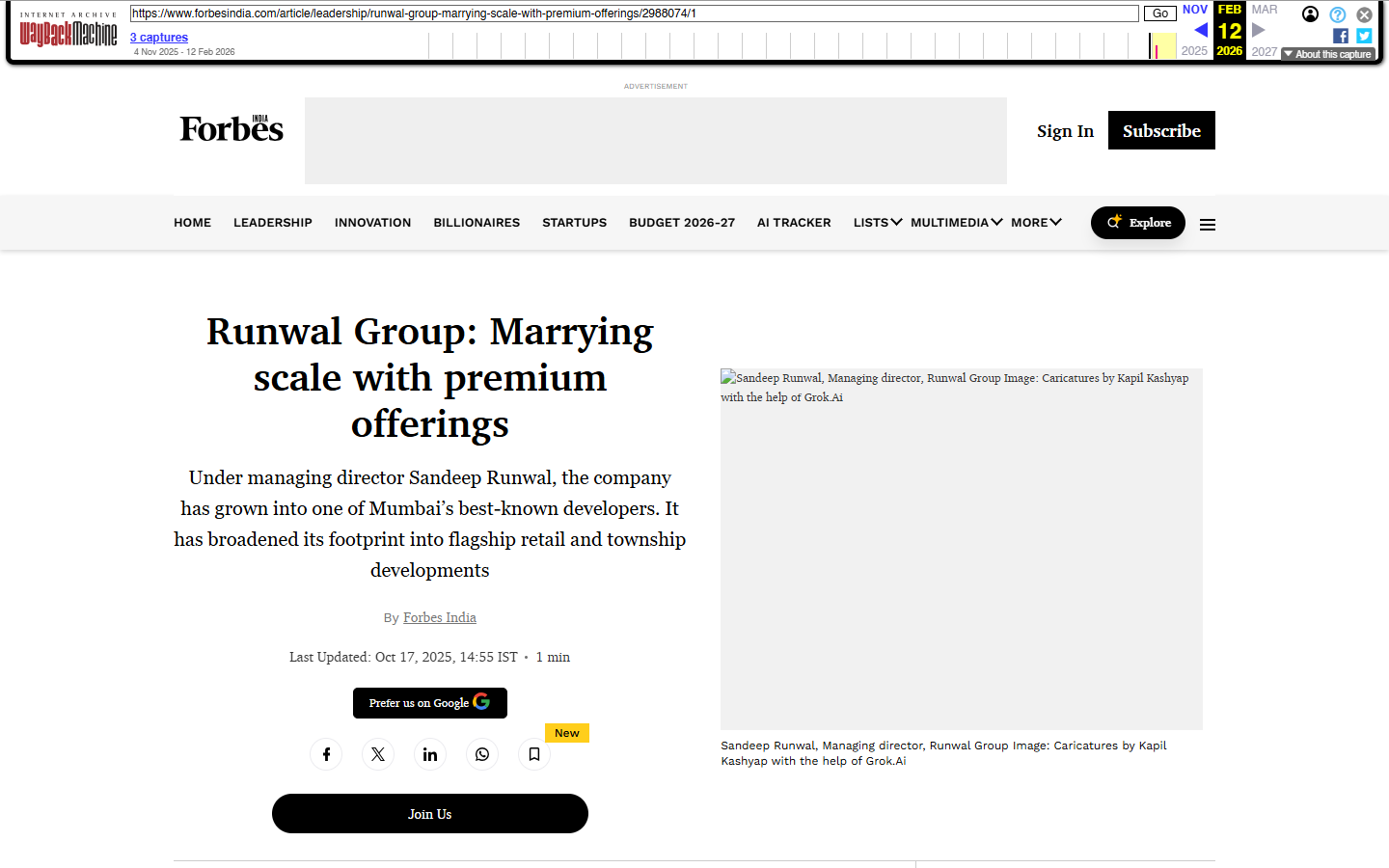
Task: Share capture on Twitter in Wayback toolbar
Action: pyautogui.click(x=1364, y=36)
